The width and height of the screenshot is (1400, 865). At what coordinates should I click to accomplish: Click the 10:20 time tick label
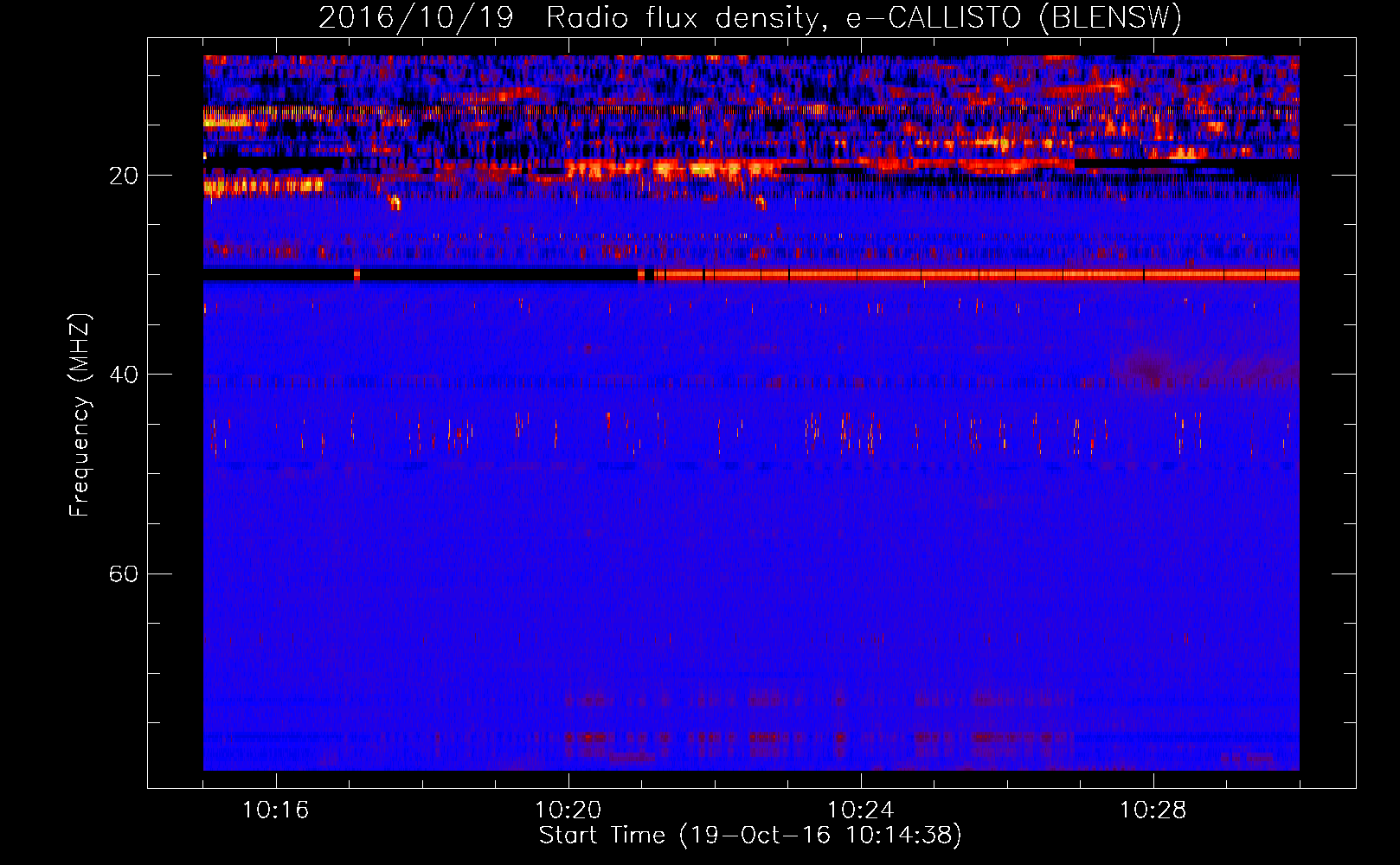coord(568,811)
